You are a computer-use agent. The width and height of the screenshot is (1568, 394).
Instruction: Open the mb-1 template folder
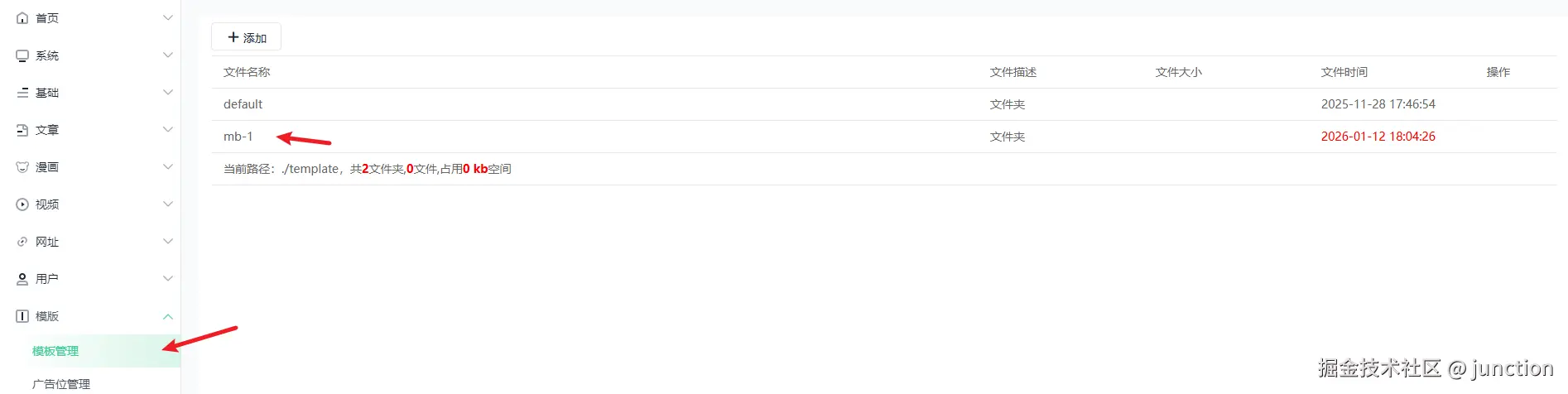238,137
